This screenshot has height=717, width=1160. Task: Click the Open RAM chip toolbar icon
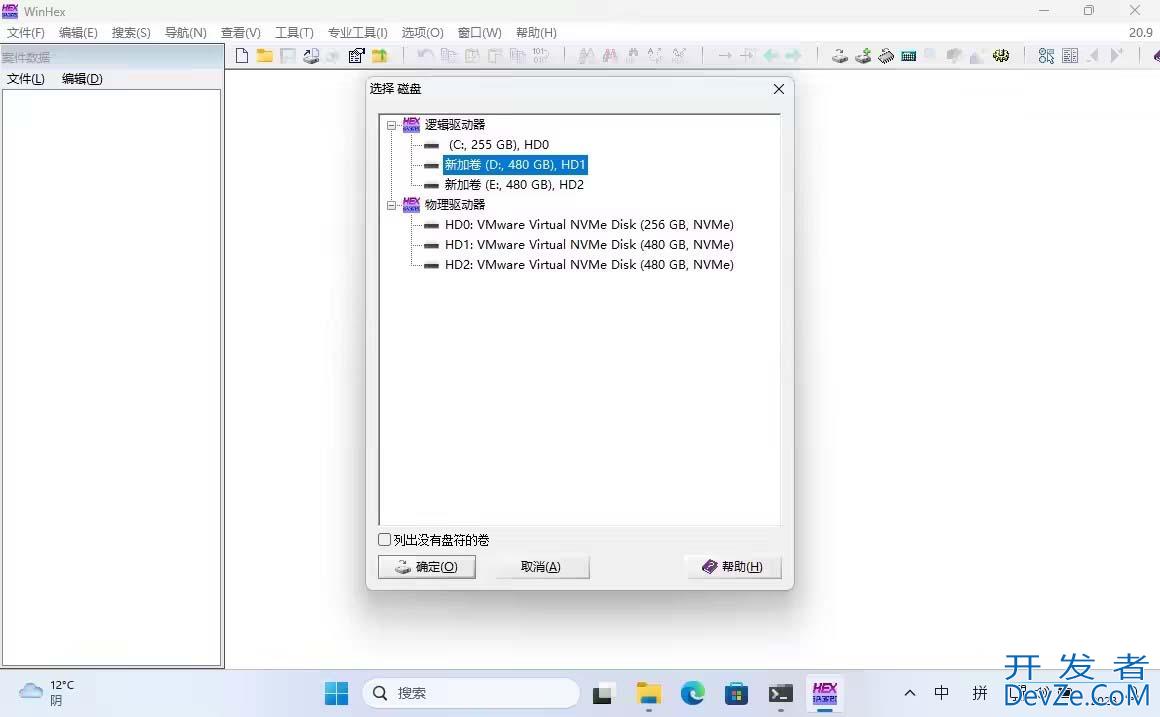pos(886,55)
